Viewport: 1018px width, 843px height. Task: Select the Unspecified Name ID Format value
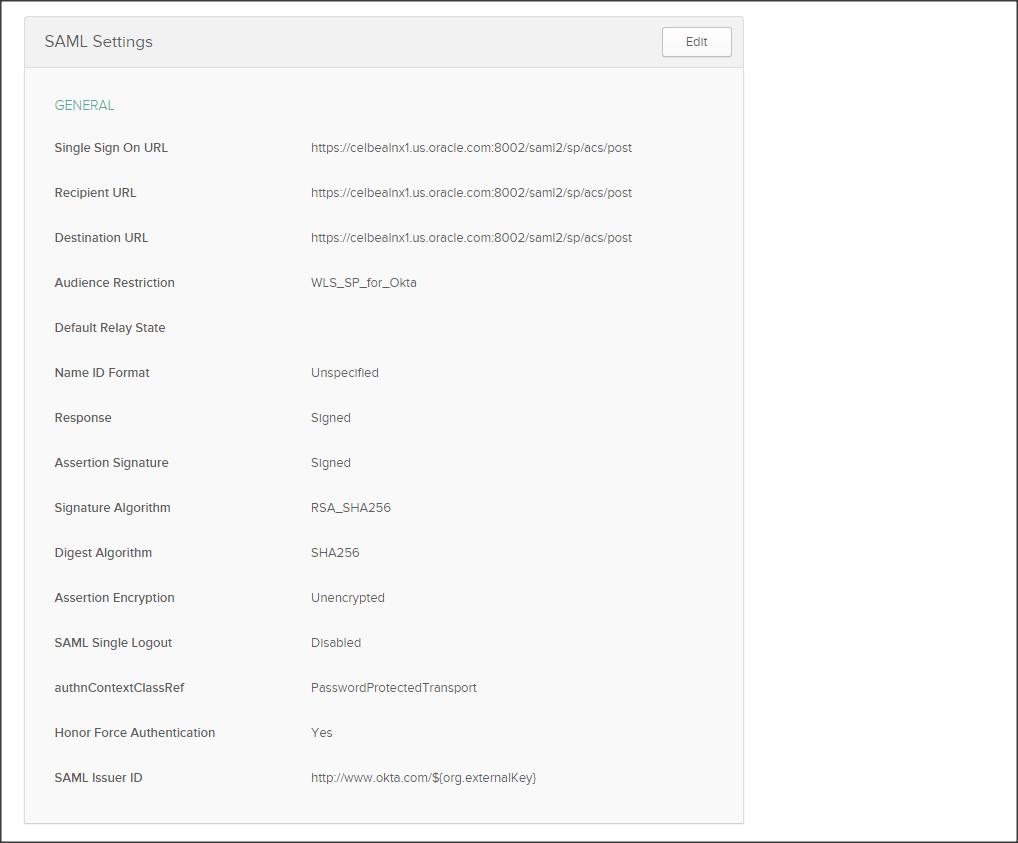point(344,373)
